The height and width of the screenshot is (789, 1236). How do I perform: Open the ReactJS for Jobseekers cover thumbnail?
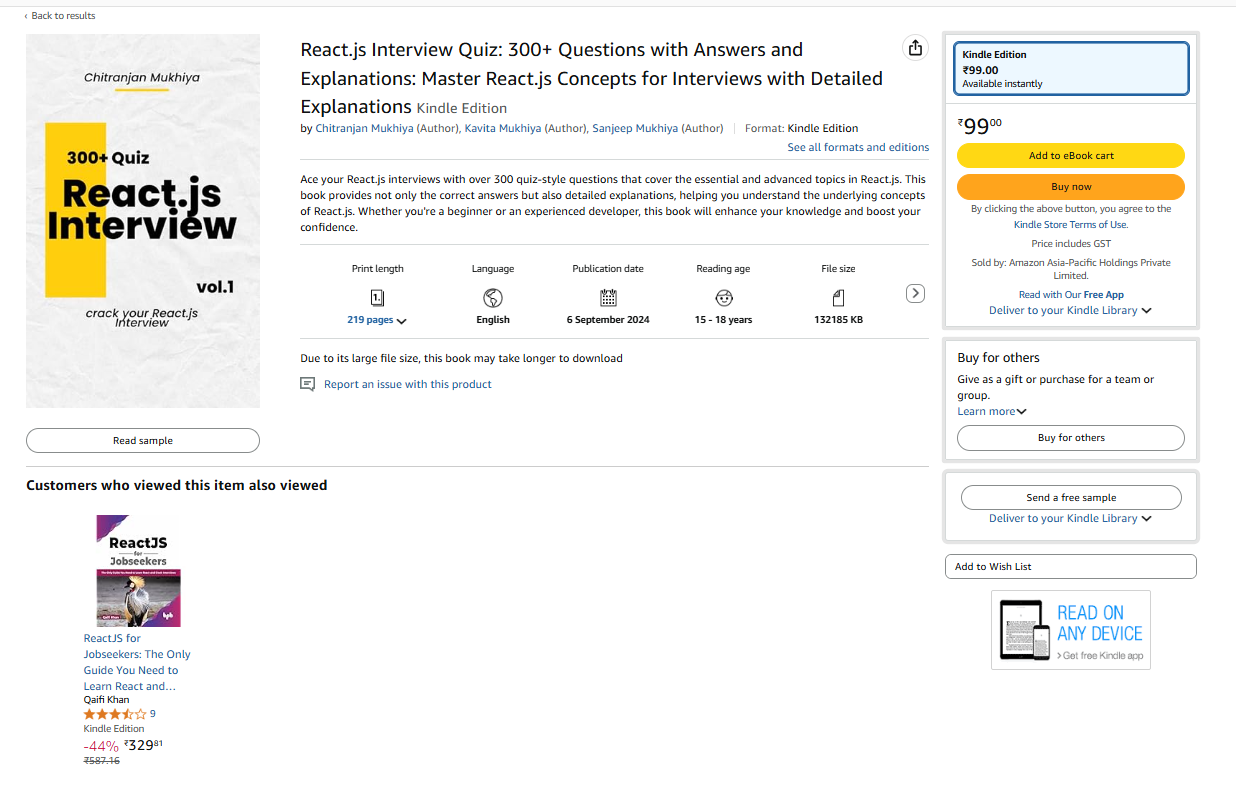point(138,571)
